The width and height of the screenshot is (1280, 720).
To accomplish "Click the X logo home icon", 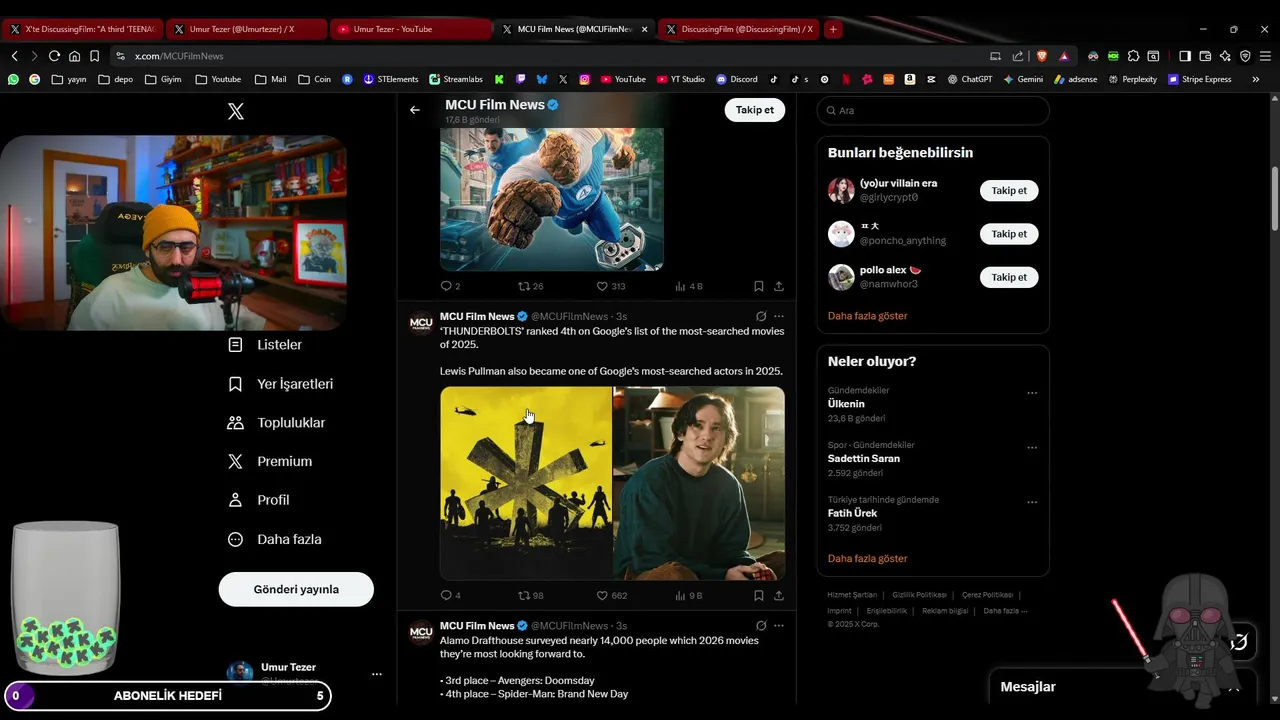I will click(236, 112).
